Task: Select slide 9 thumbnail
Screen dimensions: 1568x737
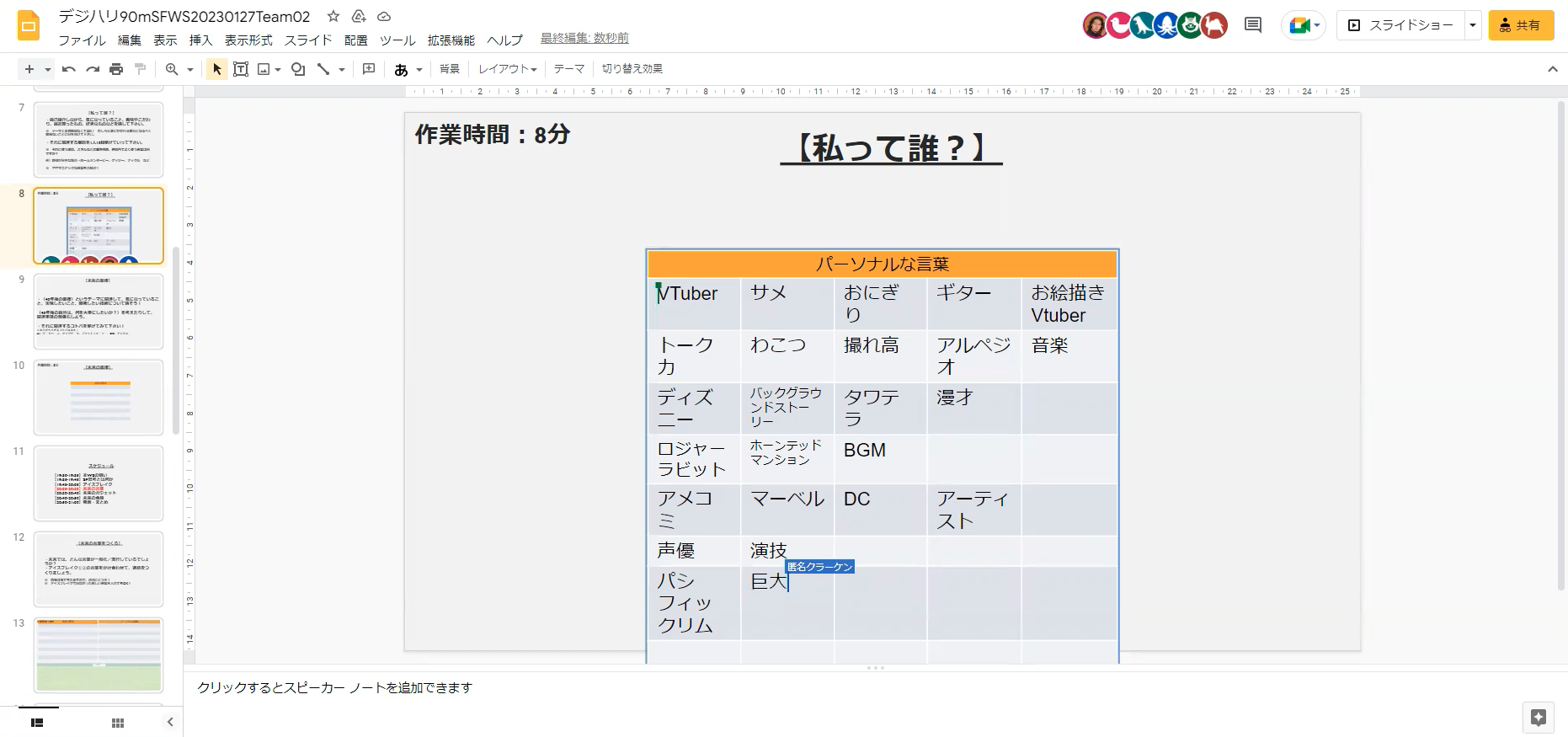Action: (x=99, y=312)
